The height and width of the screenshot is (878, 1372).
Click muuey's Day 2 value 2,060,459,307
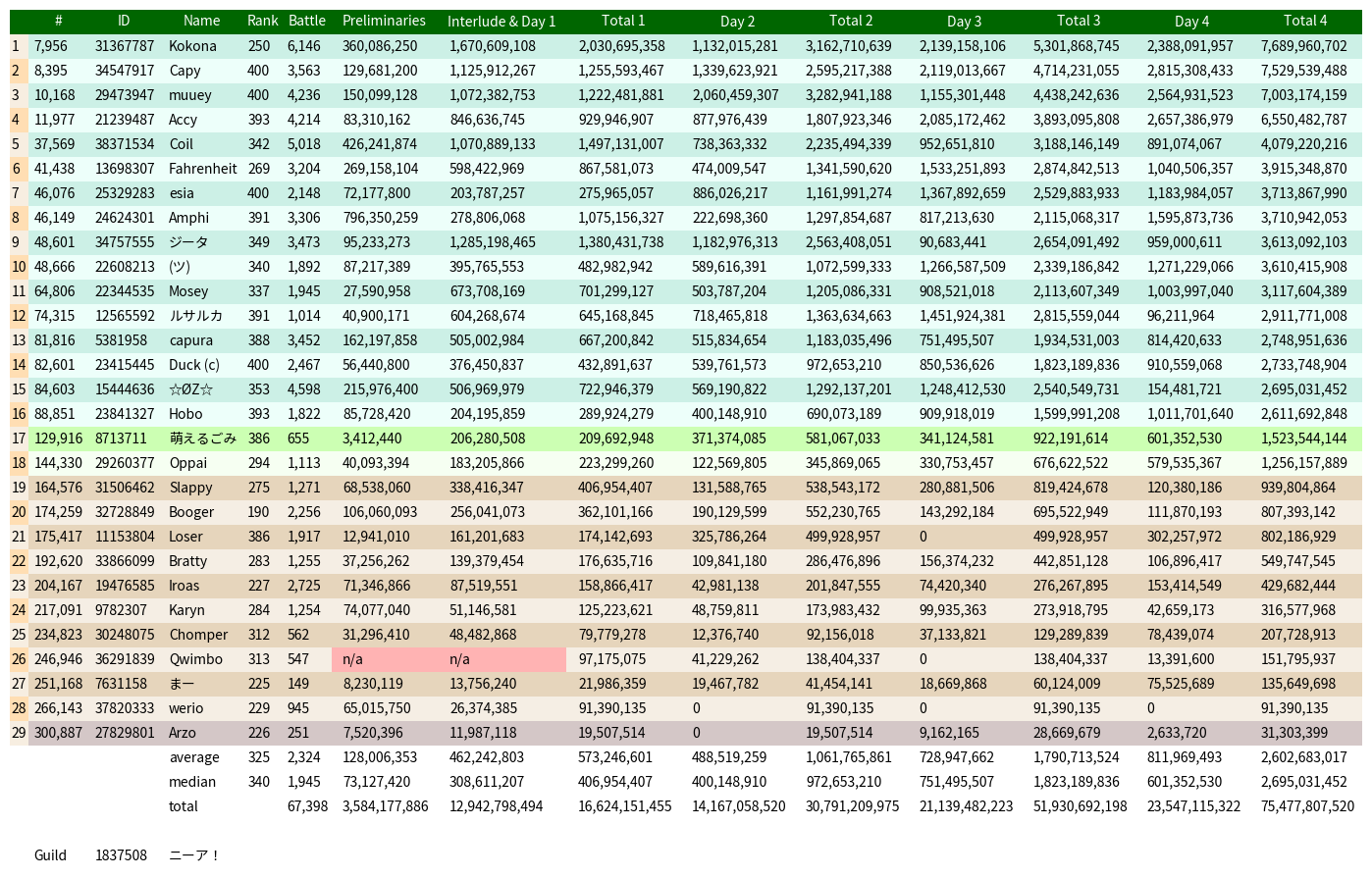pos(735,95)
